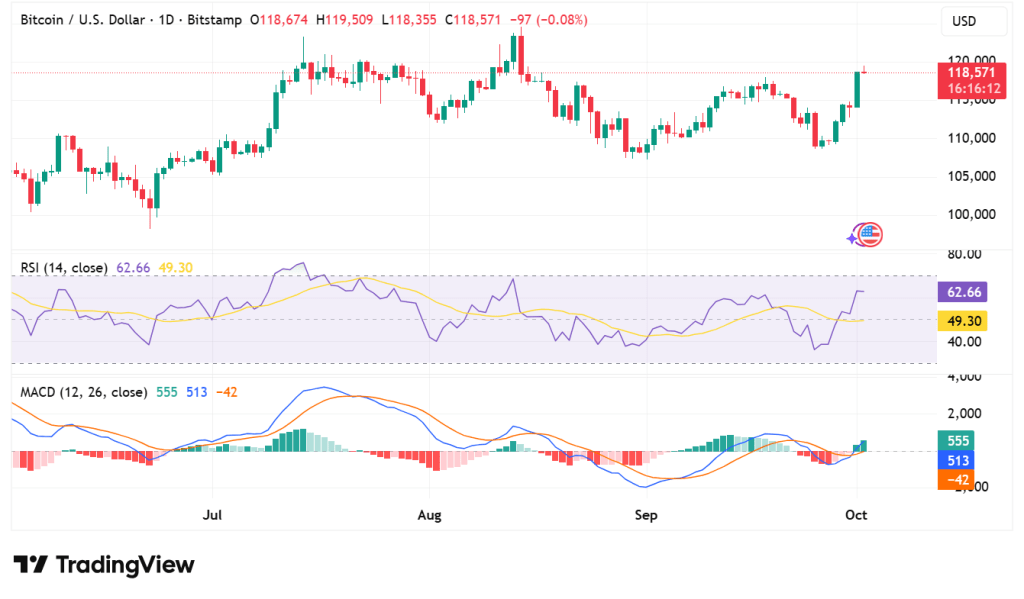Click the purple 62.66 RSI value tag
Image resolution: width=1024 pixels, height=599 pixels.
pyautogui.click(x=963, y=292)
